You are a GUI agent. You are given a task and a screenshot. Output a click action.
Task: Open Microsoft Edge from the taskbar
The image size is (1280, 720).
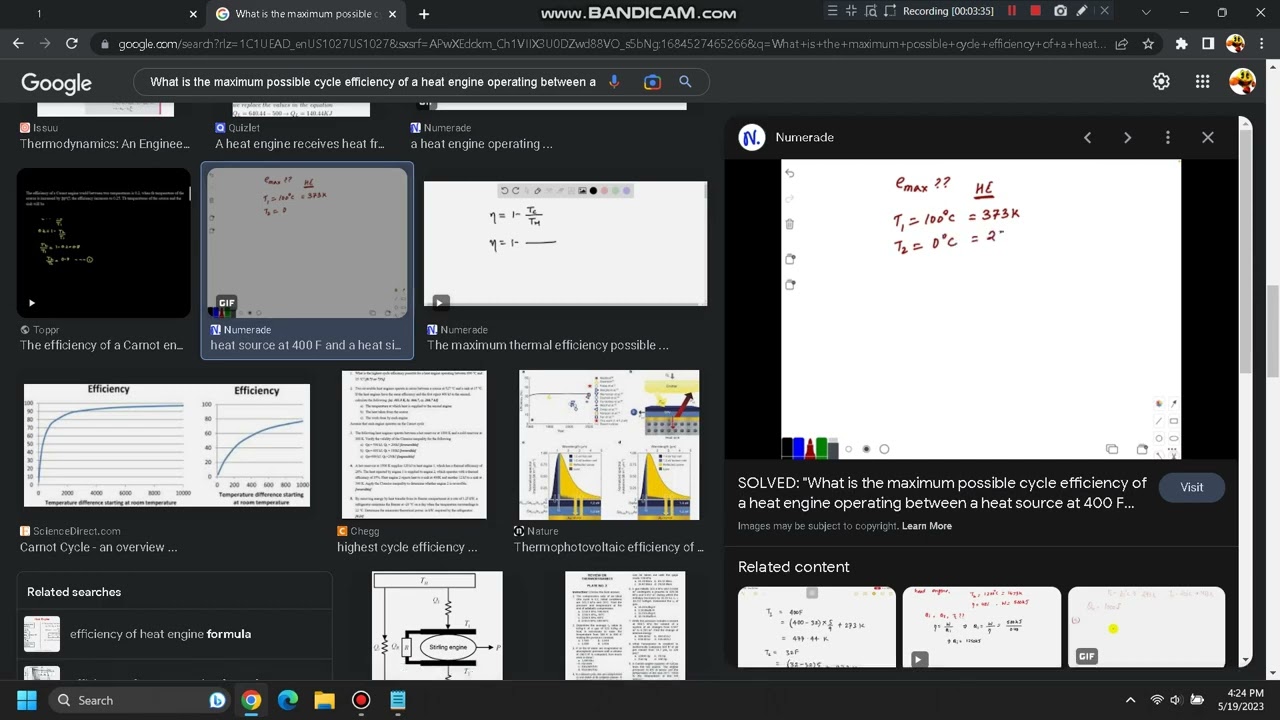click(288, 700)
